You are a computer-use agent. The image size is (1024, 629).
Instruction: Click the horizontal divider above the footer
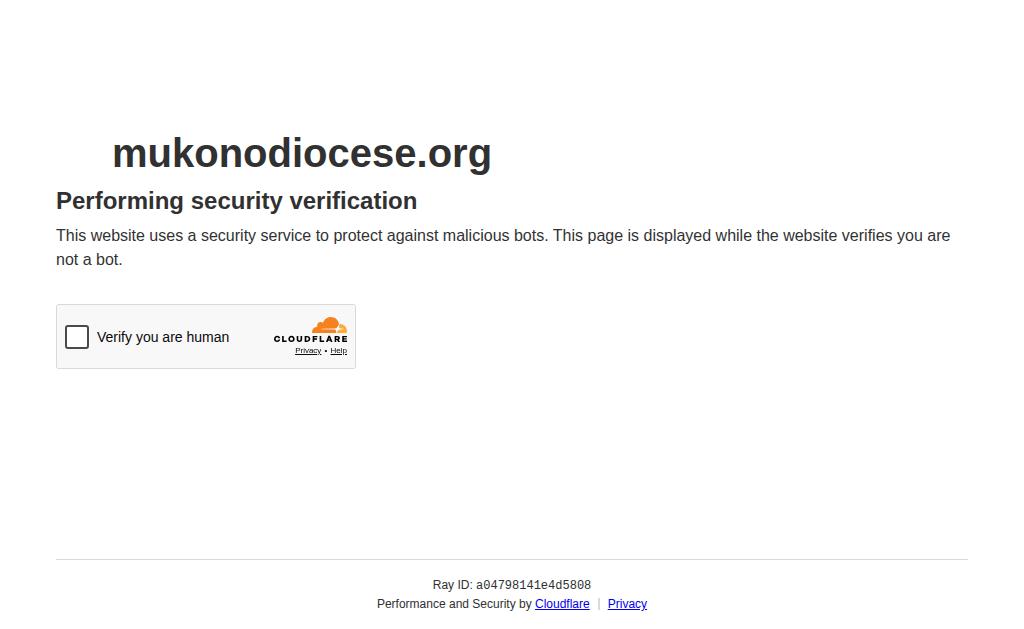coord(511,559)
